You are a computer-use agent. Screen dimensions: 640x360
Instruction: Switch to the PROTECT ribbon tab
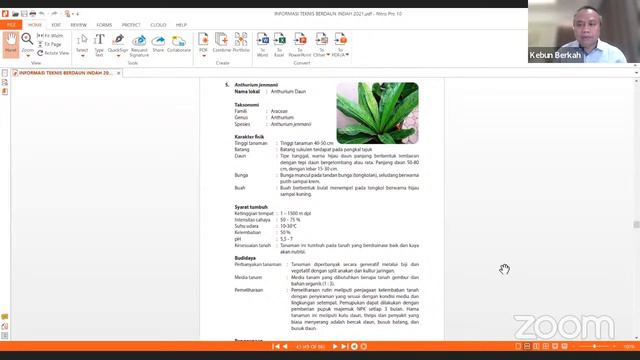(131, 25)
